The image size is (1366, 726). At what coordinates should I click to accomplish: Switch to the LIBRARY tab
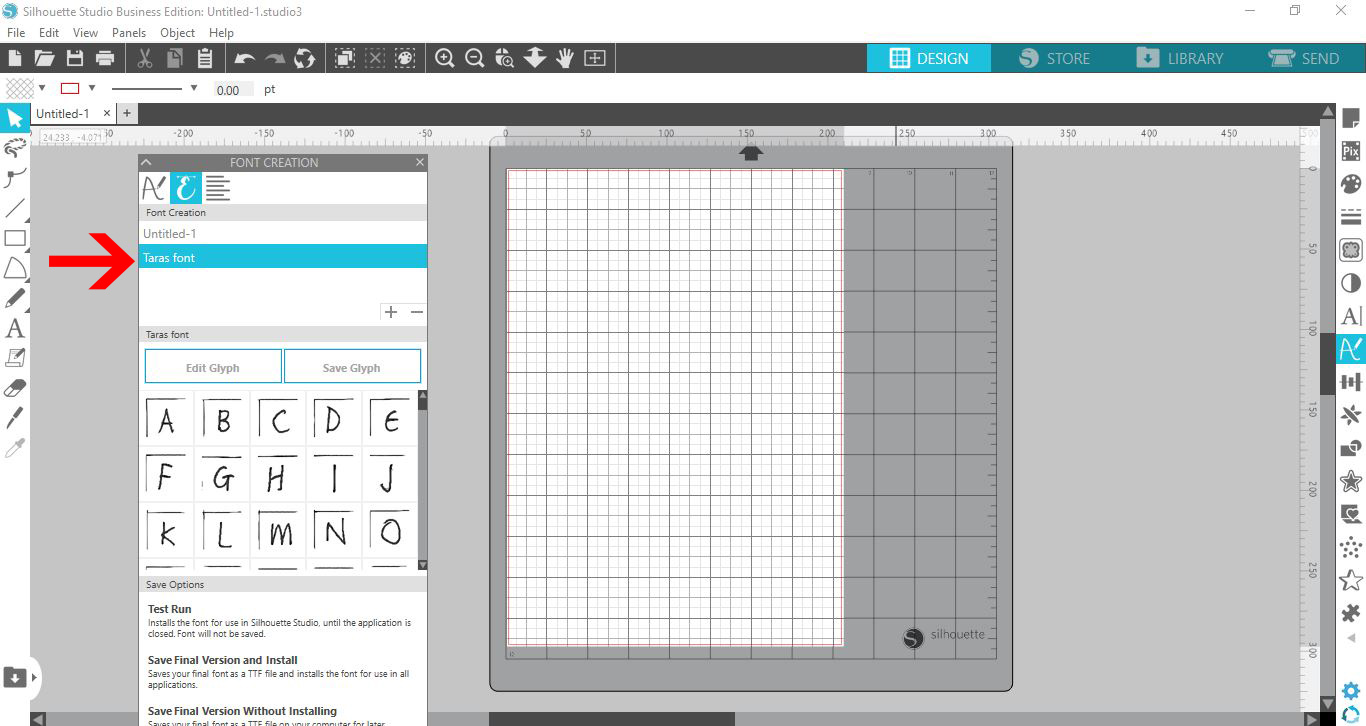[1179, 58]
